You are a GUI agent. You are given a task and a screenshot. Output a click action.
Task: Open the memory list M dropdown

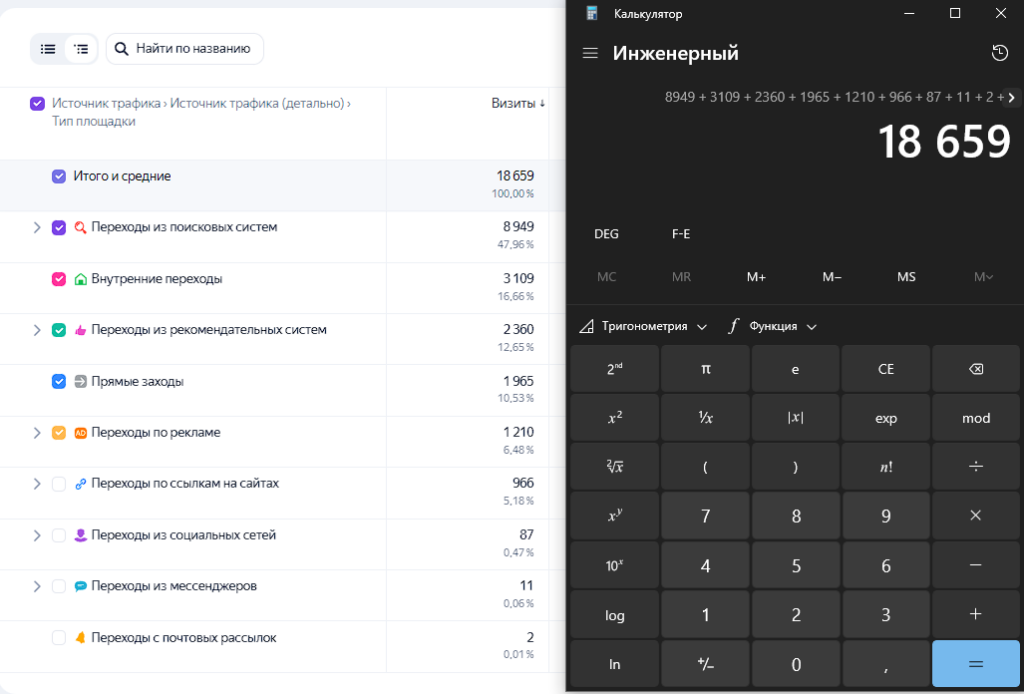pyautogui.click(x=984, y=277)
